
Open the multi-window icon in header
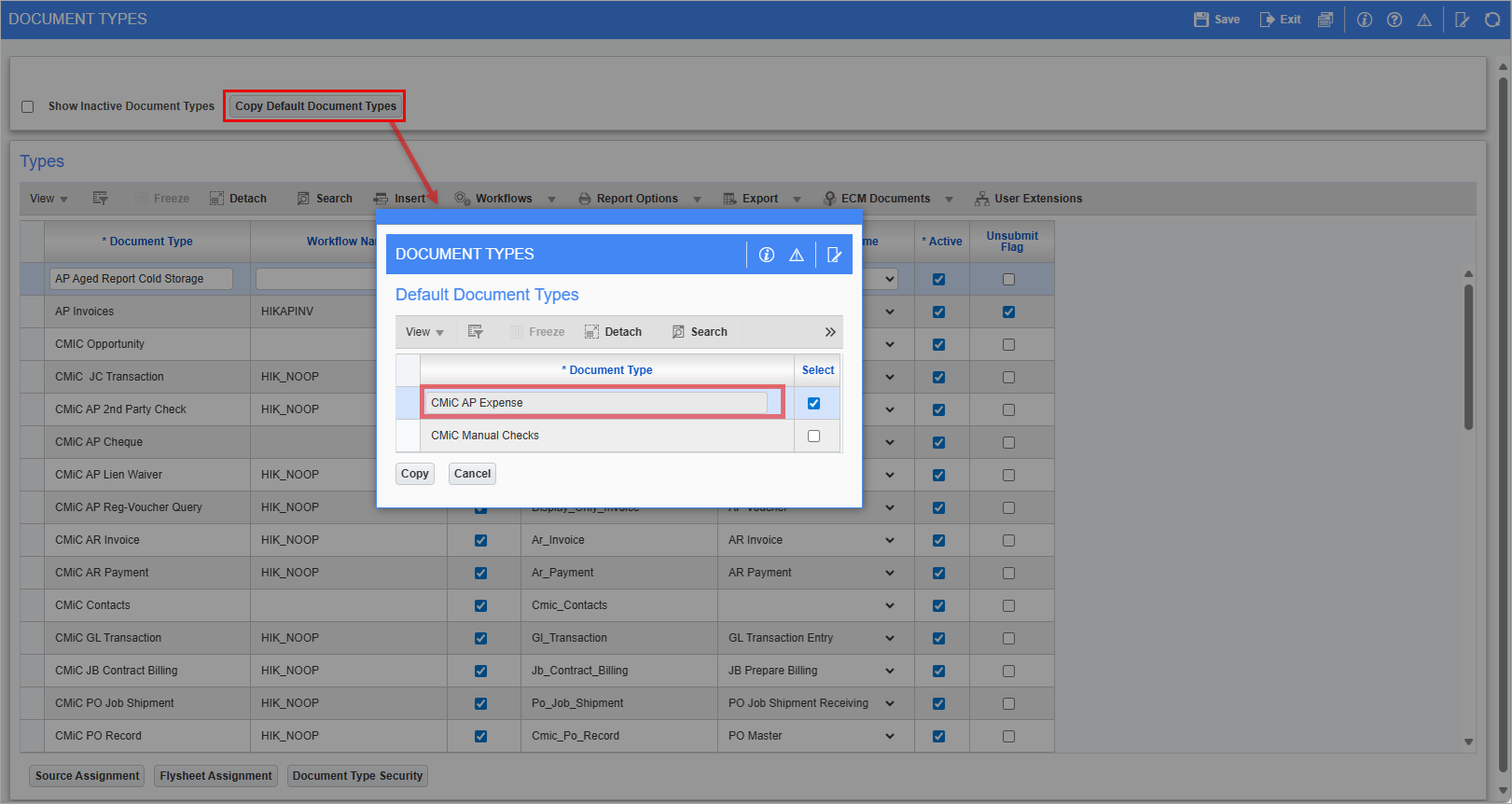pos(1325,20)
